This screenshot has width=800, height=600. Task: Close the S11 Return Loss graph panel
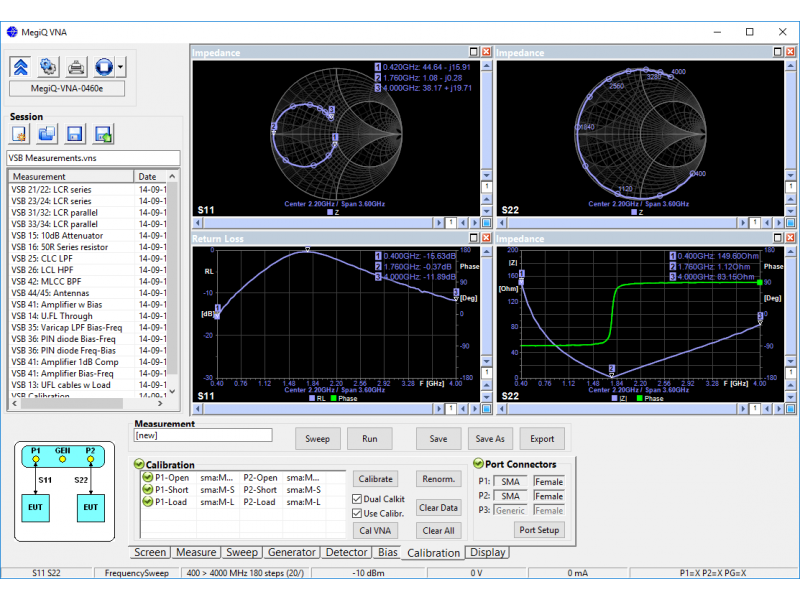click(x=486, y=240)
